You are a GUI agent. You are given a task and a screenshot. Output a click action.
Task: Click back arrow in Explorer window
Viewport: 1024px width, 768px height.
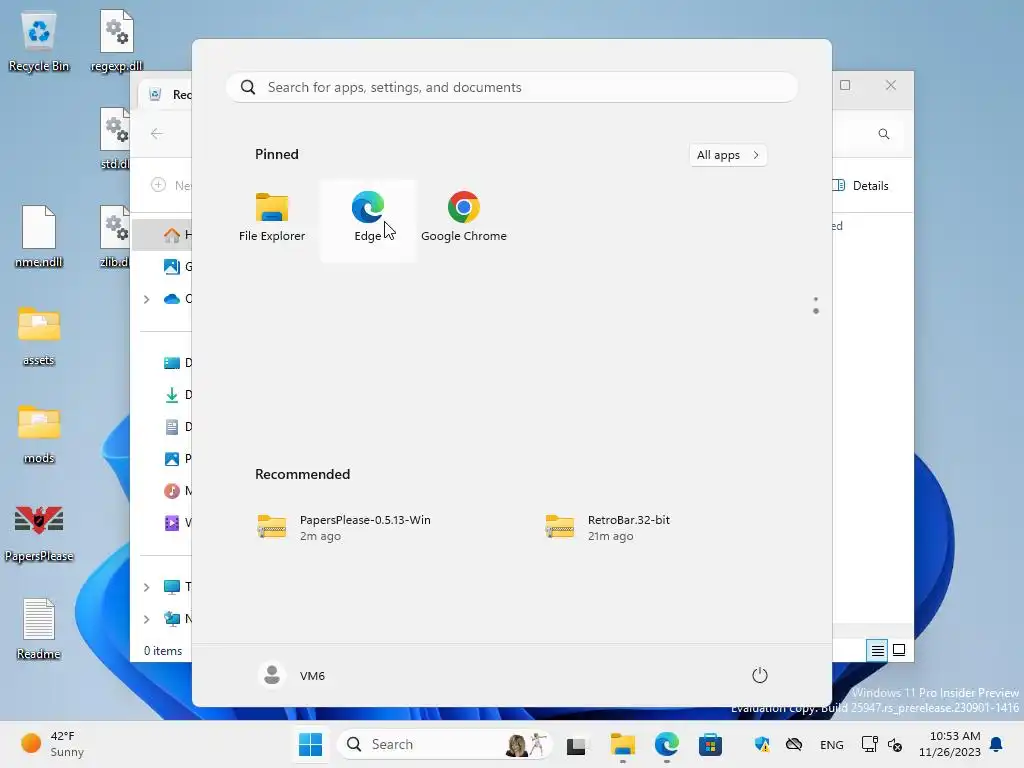click(x=157, y=134)
